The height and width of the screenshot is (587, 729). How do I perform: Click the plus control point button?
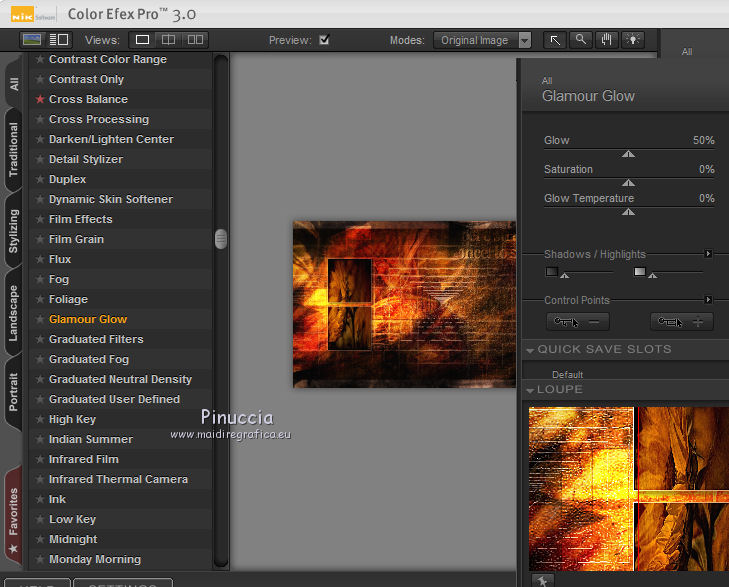coord(681,321)
